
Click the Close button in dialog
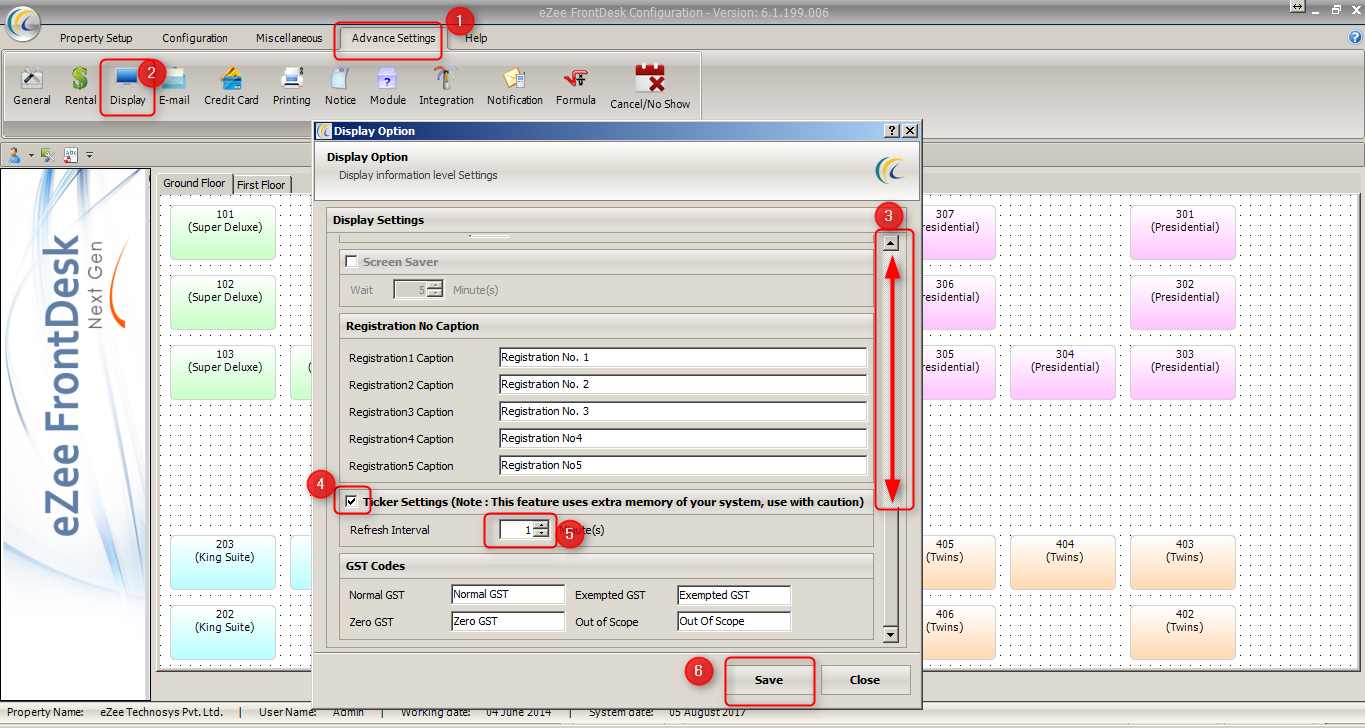865,680
